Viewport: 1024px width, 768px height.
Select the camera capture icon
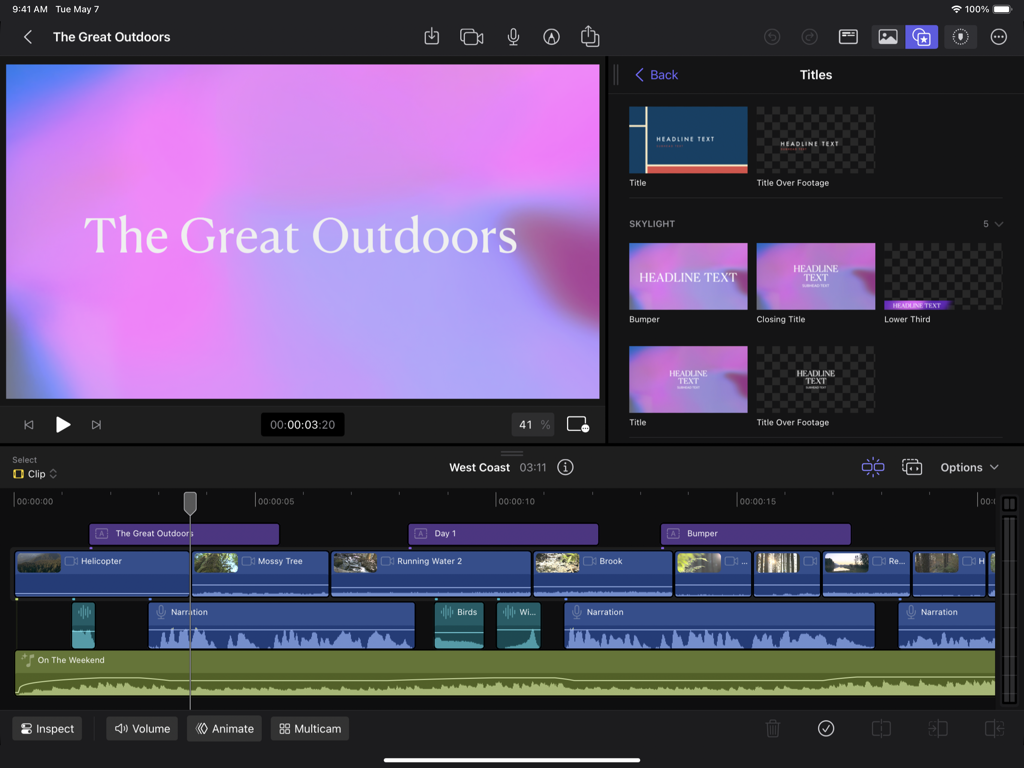click(x=471, y=37)
